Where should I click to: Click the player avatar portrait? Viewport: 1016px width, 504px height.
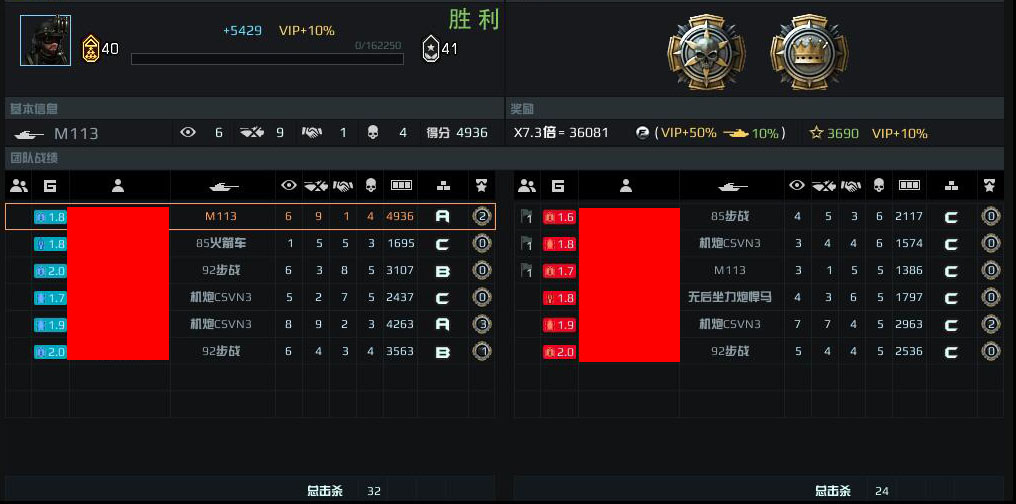[45, 41]
